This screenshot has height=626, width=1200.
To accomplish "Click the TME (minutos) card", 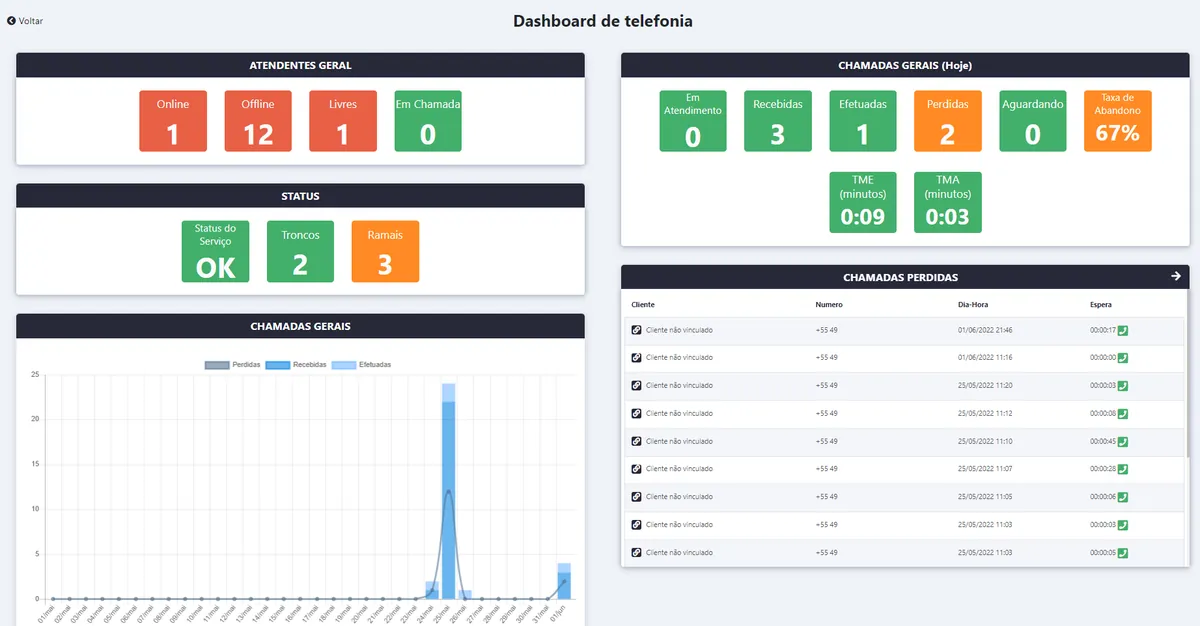I will (863, 203).
